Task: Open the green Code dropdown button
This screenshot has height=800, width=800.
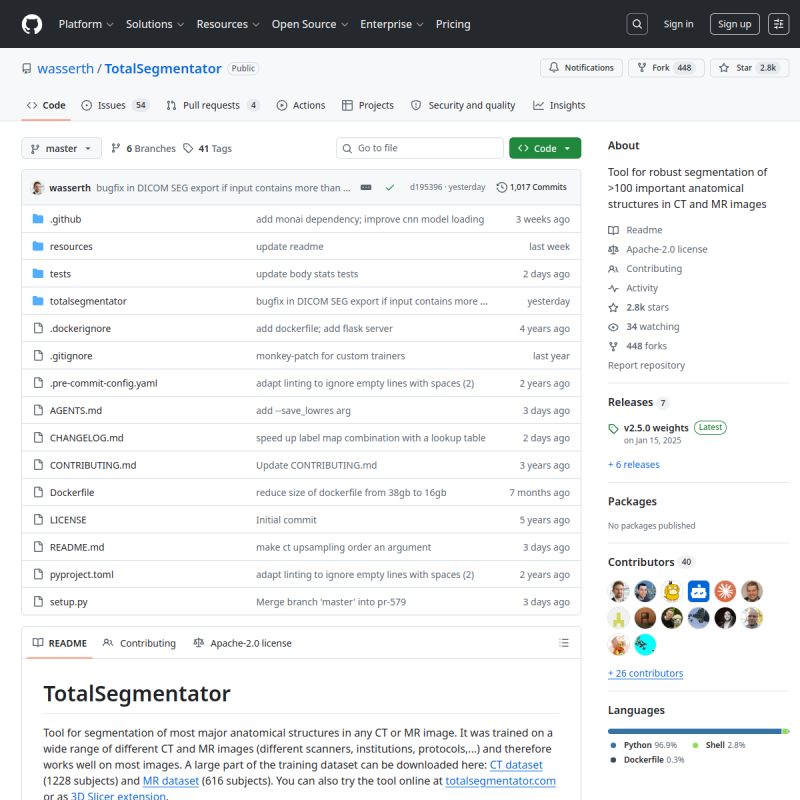Action: pyautogui.click(x=544, y=148)
